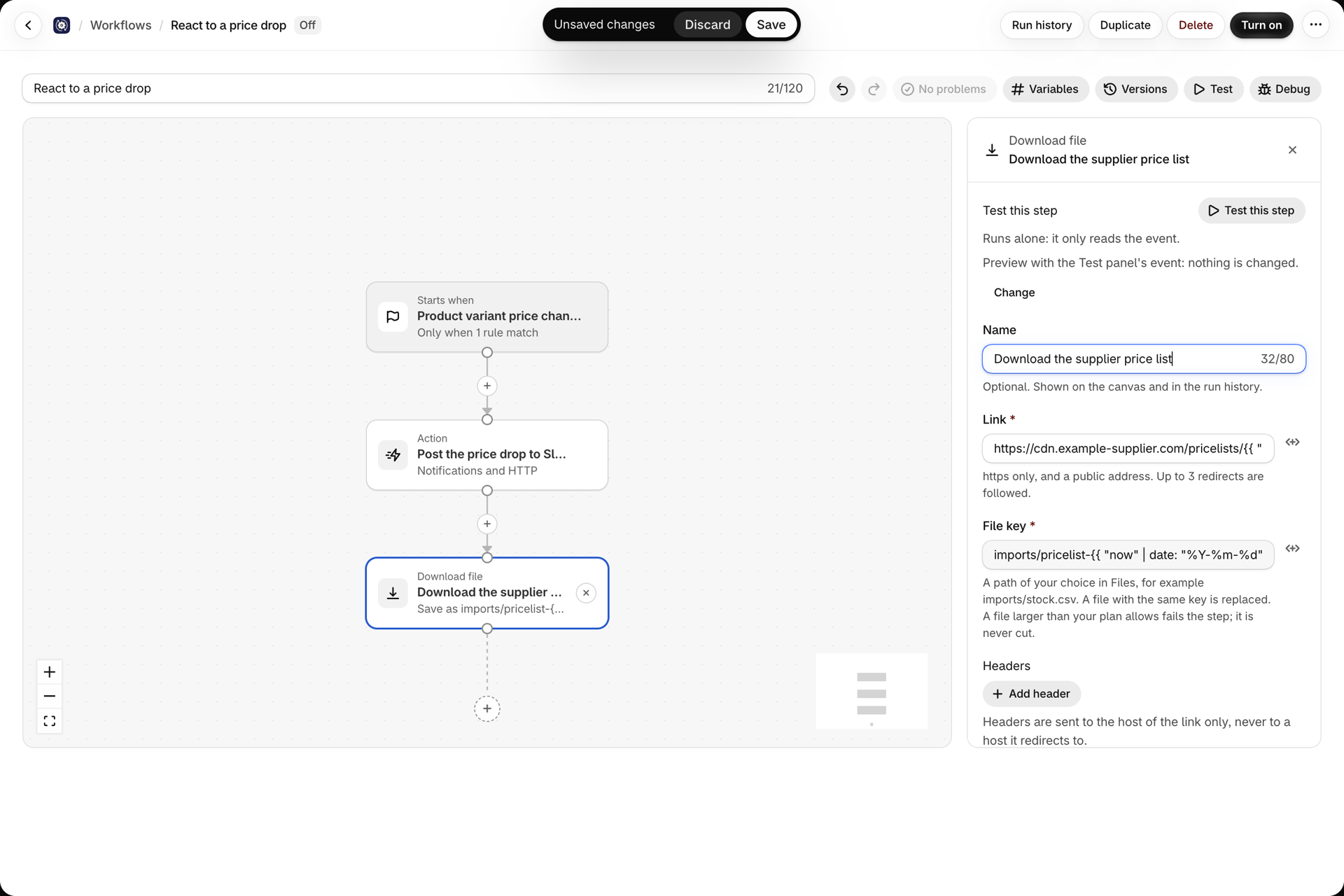The width and height of the screenshot is (1344, 896).
Task: Open the Versions panel
Action: [1135, 89]
